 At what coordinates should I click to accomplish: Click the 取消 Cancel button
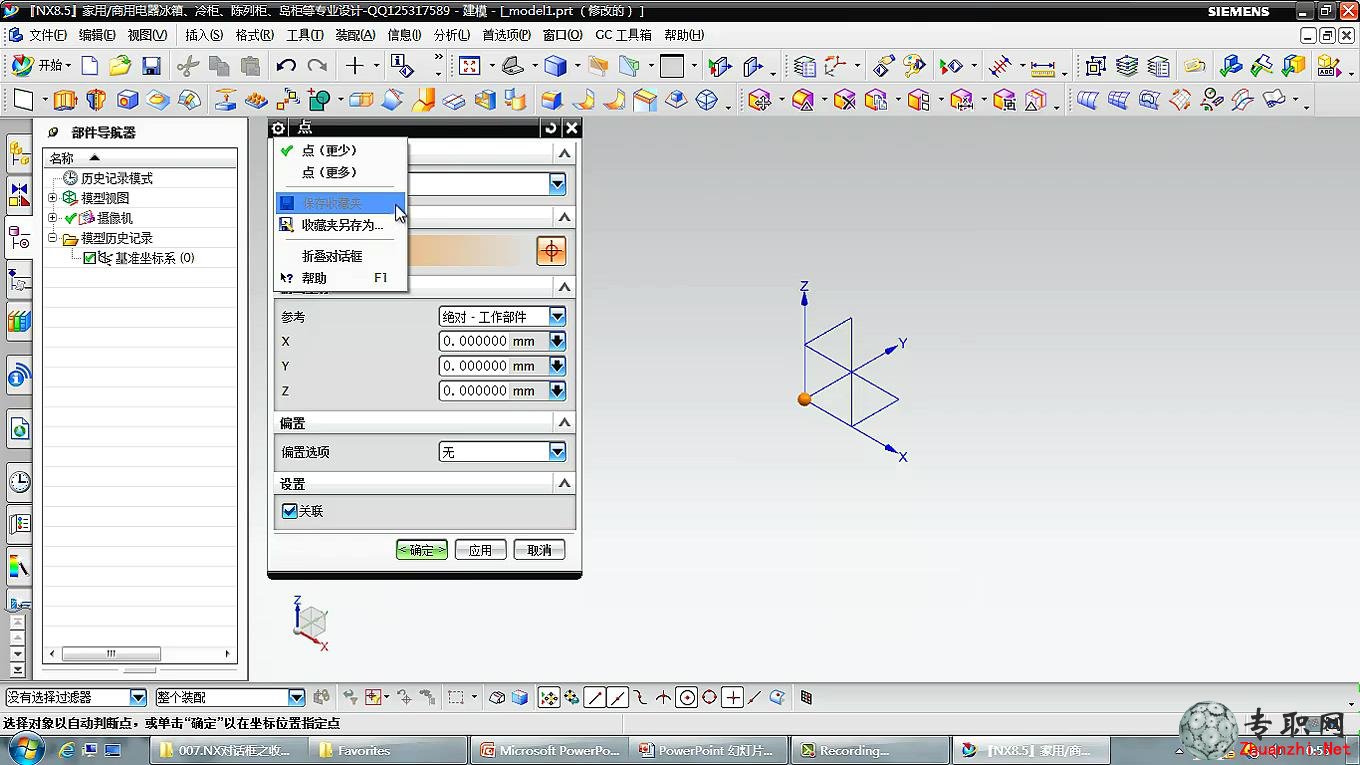tap(539, 550)
